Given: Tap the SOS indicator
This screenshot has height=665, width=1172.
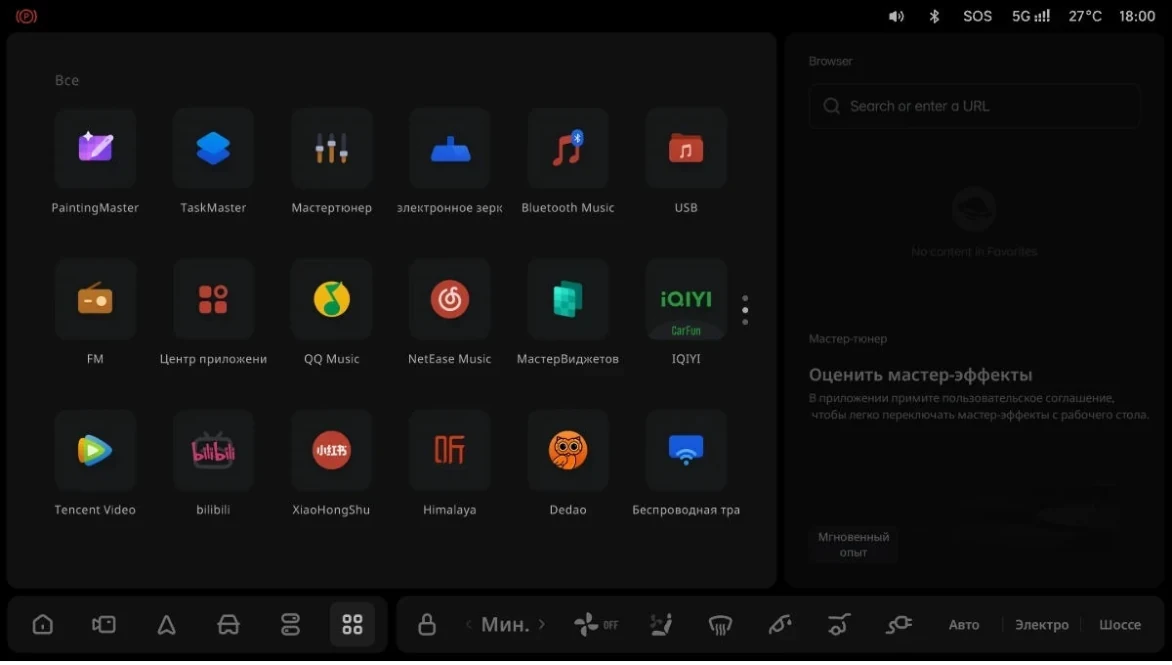Looking at the screenshot, I should (977, 16).
